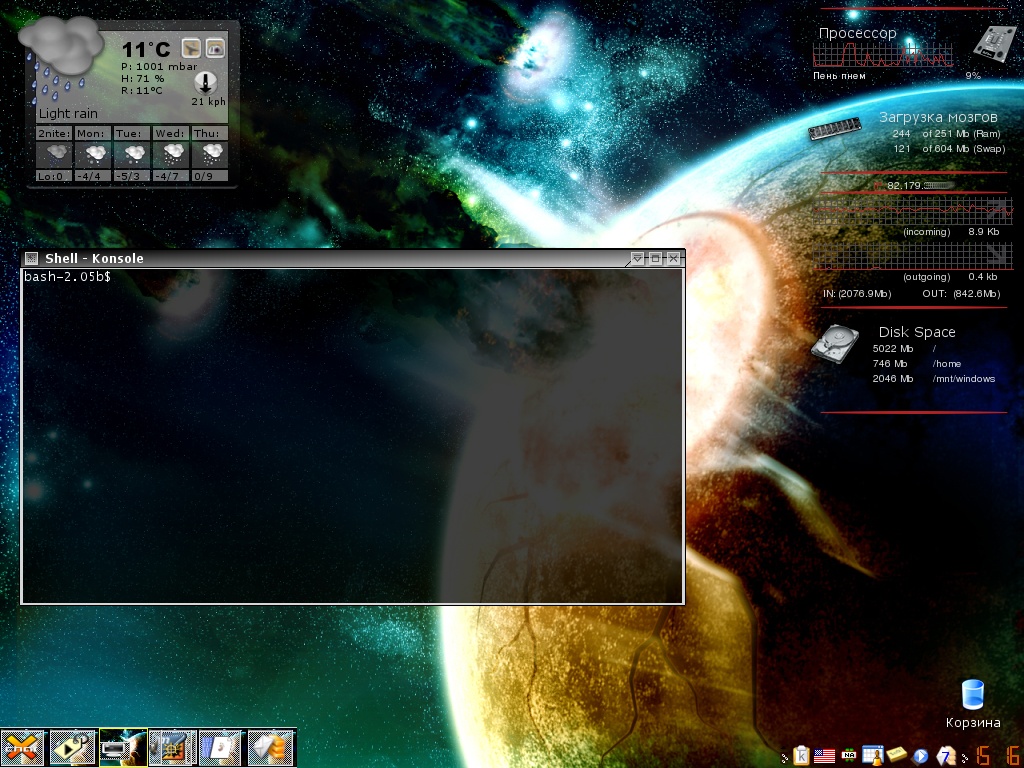Expand the Konsole titlebar down-arrow button
This screenshot has height=768, width=1024.
pos(637,259)
